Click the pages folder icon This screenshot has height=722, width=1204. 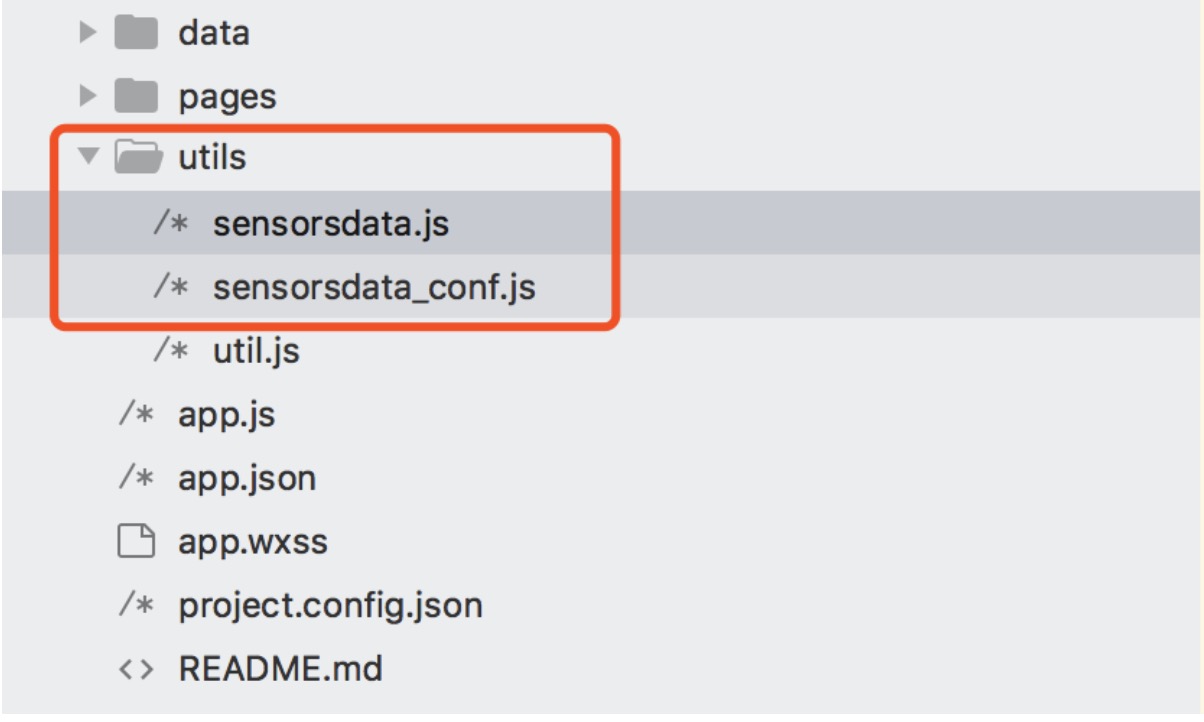137,97
